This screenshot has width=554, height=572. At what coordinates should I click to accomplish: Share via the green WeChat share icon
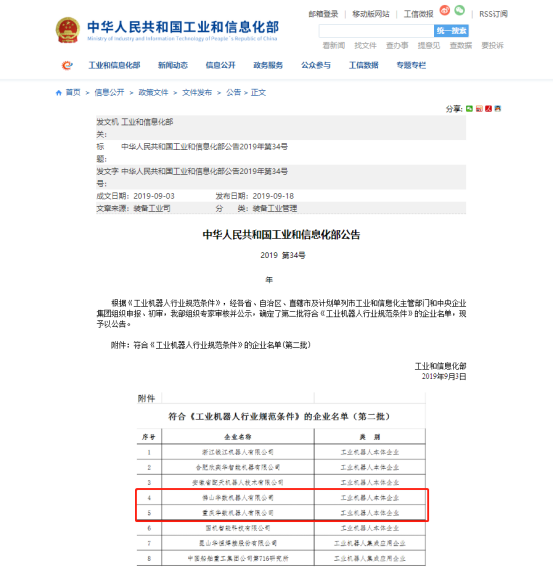(x=469, y=109)
